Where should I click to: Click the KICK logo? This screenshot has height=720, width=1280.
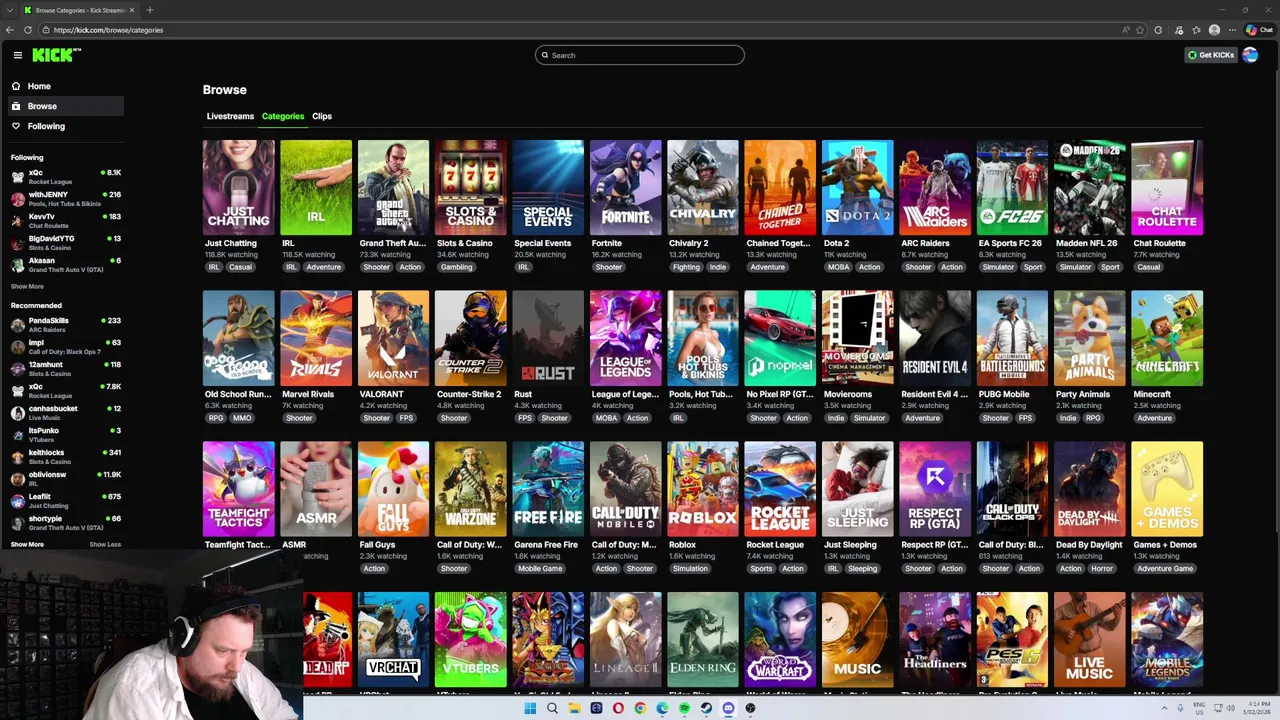click(x=55, y=55)
